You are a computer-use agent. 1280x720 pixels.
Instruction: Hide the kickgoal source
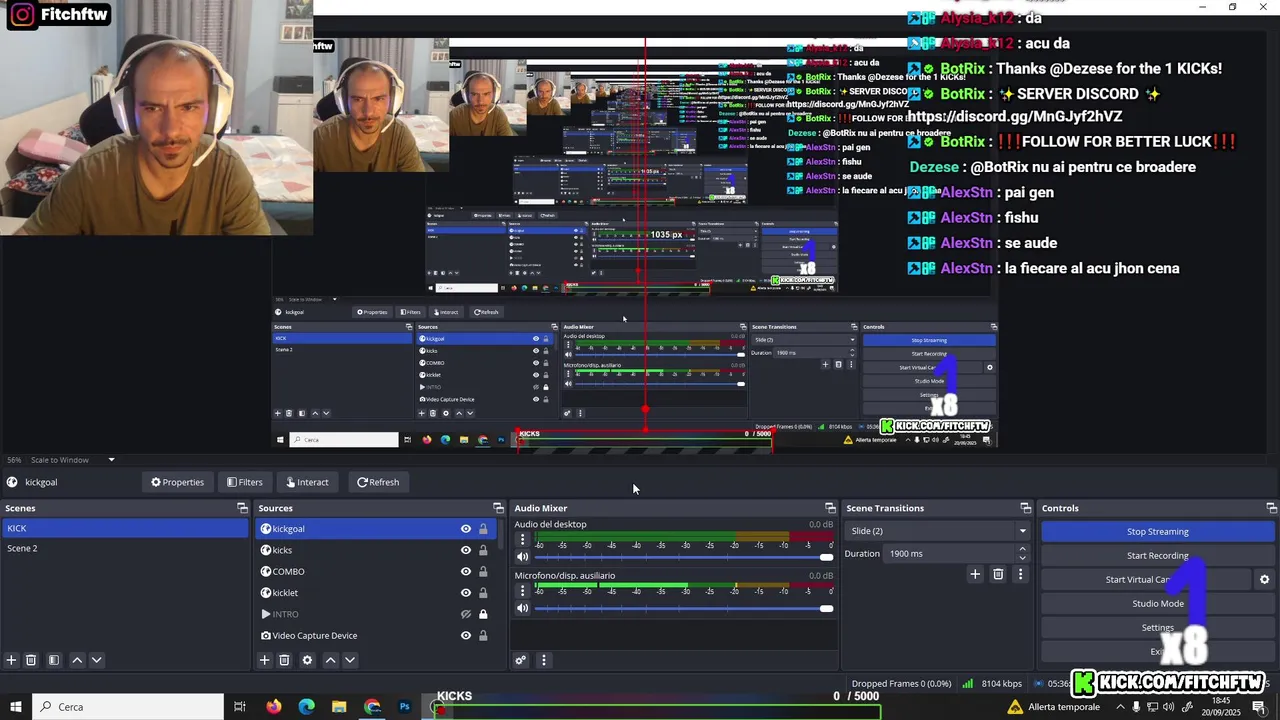pyautogui.click(x=466, y=529)
